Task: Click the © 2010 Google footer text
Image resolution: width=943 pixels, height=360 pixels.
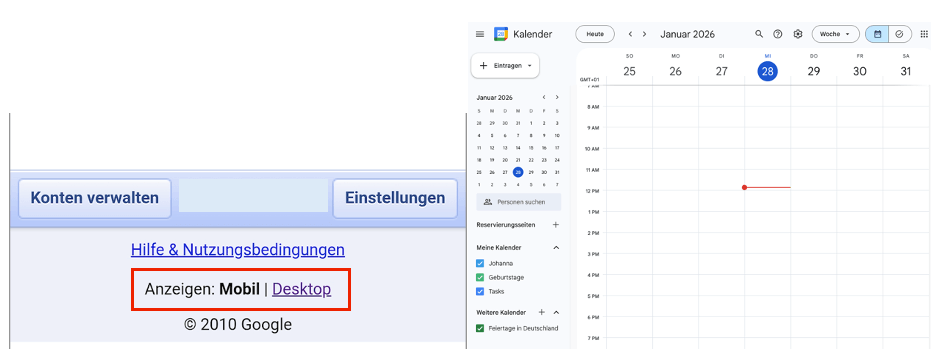Action: pos(238,325)
